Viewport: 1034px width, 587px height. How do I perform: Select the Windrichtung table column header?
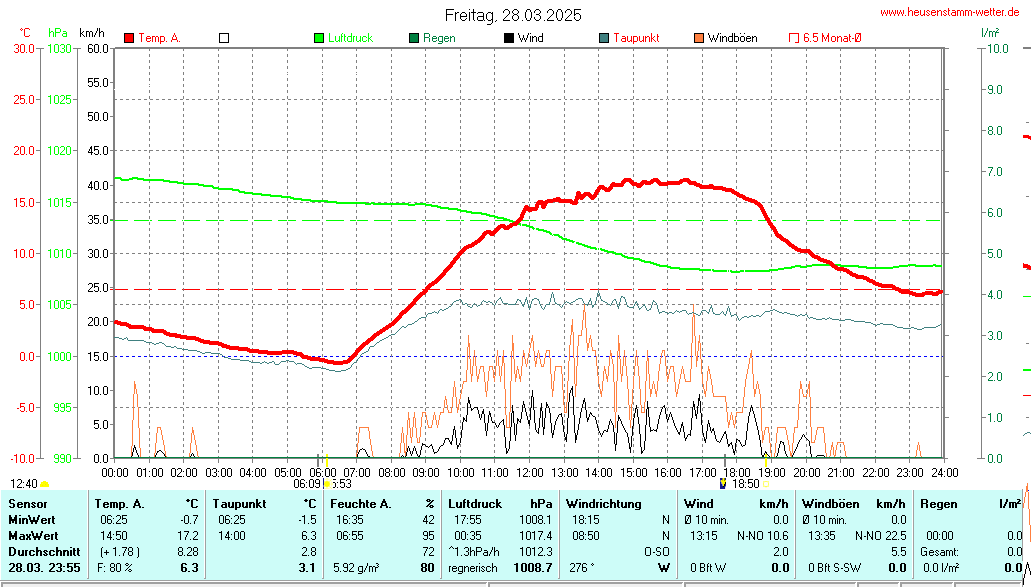(x=603, y=504)
